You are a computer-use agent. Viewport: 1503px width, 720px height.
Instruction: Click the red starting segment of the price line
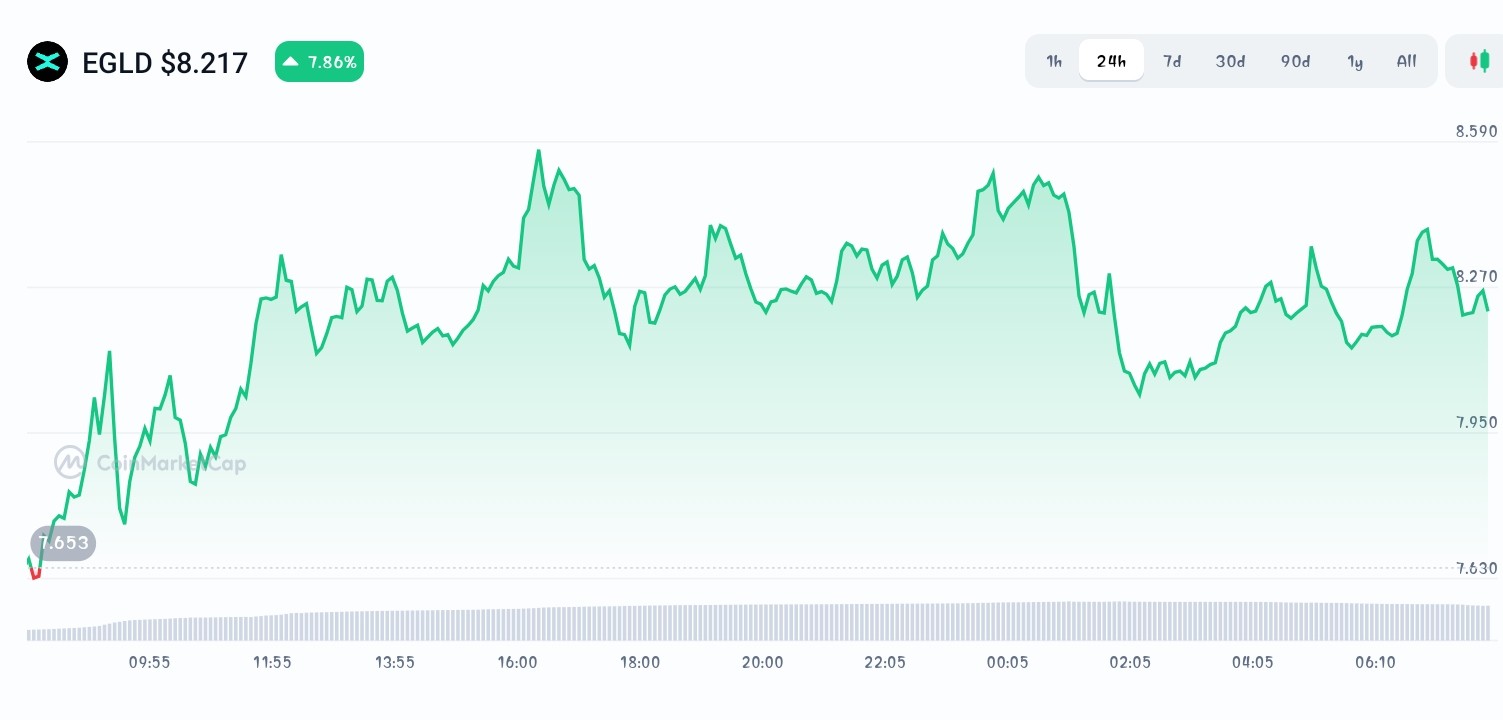click(x=36, y=572)
